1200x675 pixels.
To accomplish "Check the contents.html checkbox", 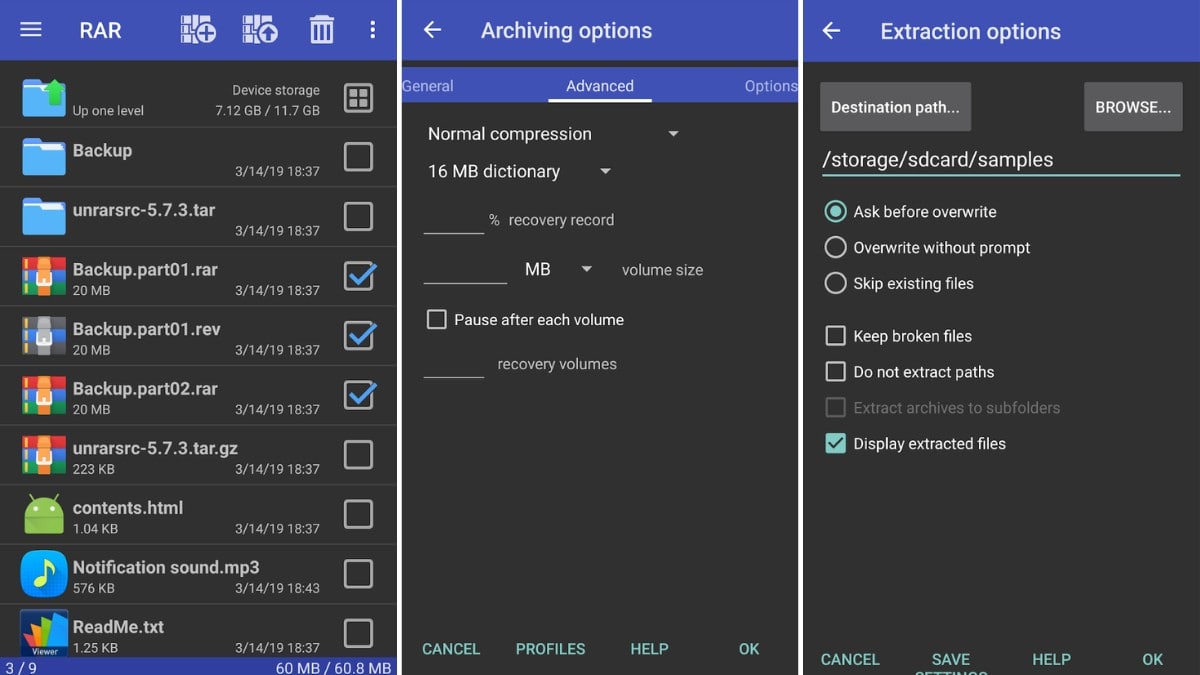I will pyautogui.click(x=358, y=514).
